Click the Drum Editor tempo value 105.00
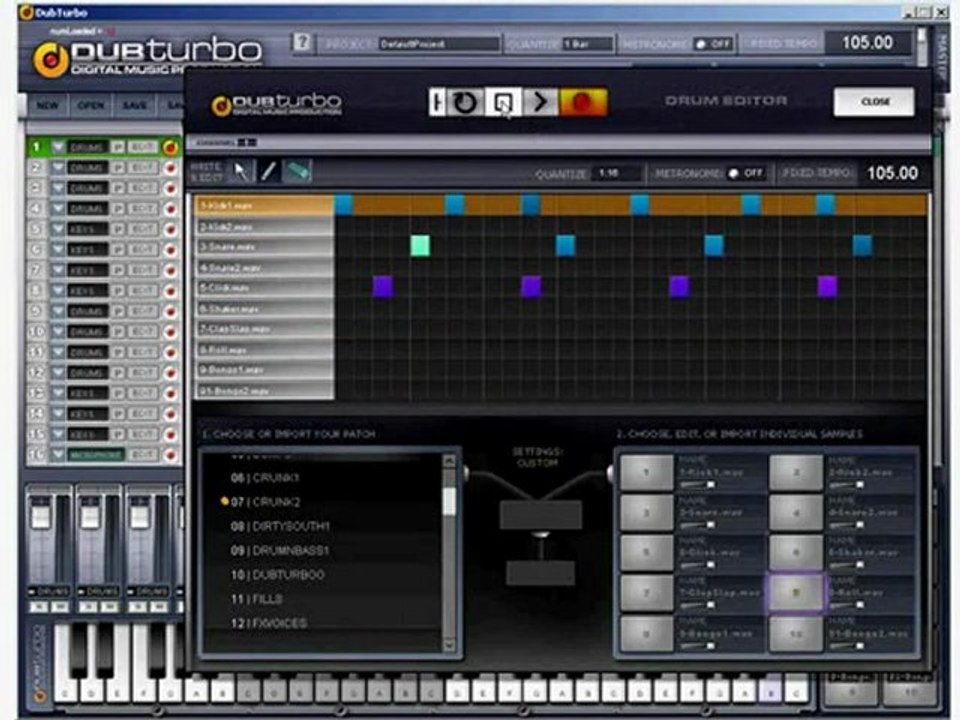The height and width of the screenshot is (720, 960). click(892, 173)
